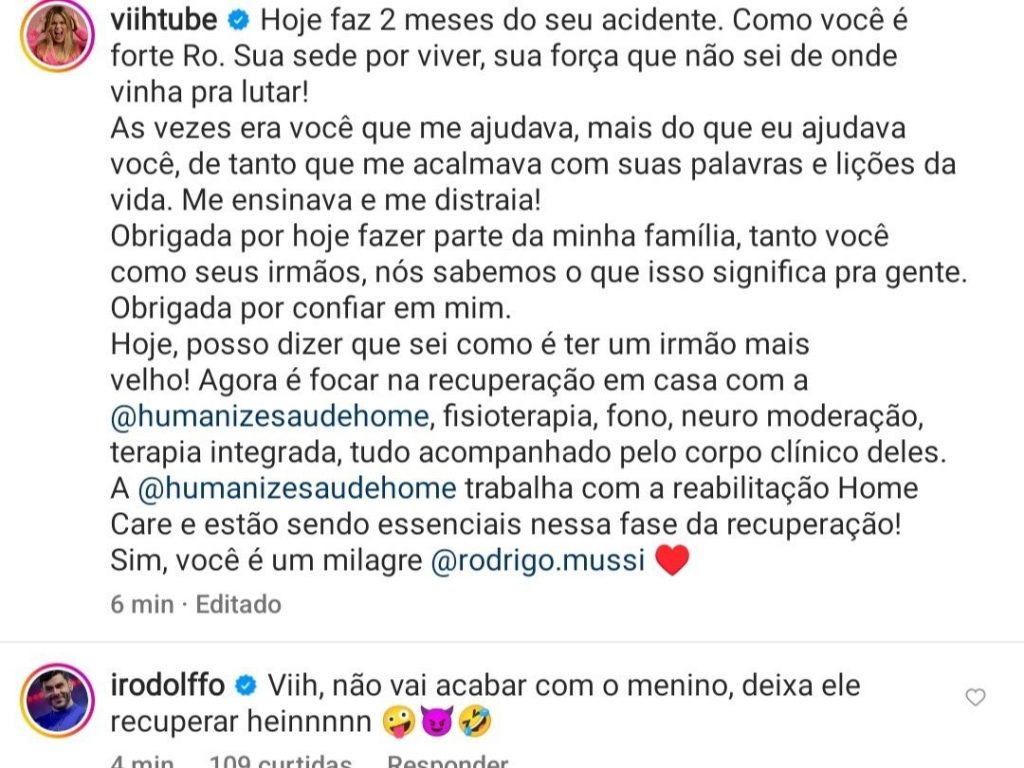Click the verified badge beside viihtube
1024x768 pixels.
click(238, 21)
